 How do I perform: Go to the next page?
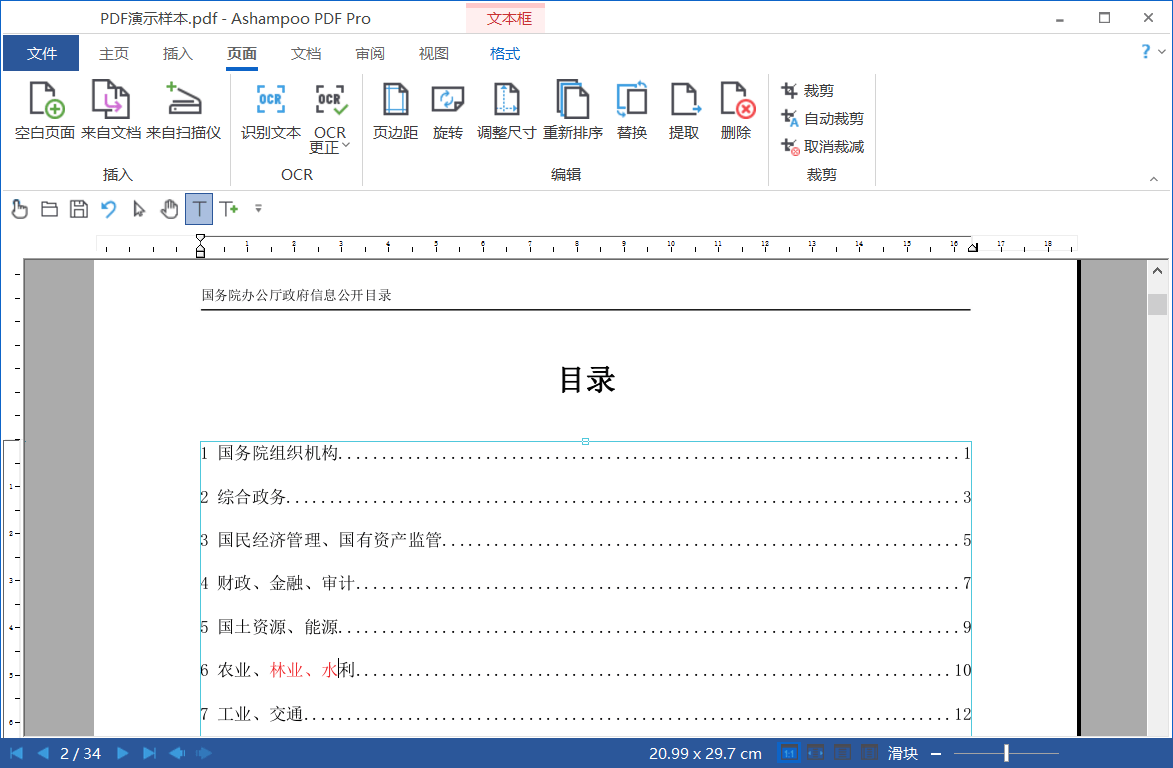[123, 753]
